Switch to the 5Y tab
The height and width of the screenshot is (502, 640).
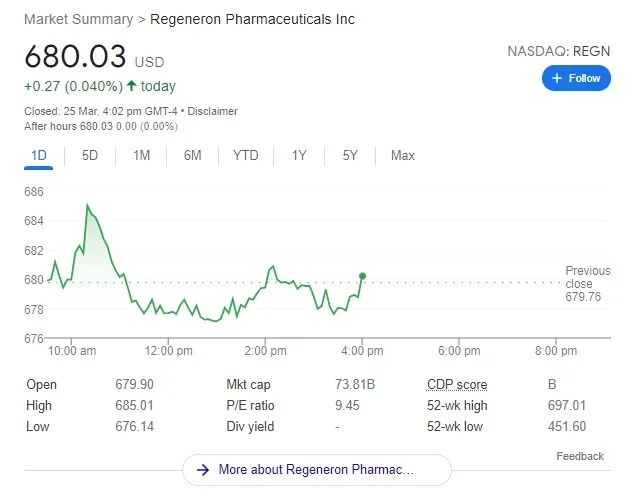350,155
